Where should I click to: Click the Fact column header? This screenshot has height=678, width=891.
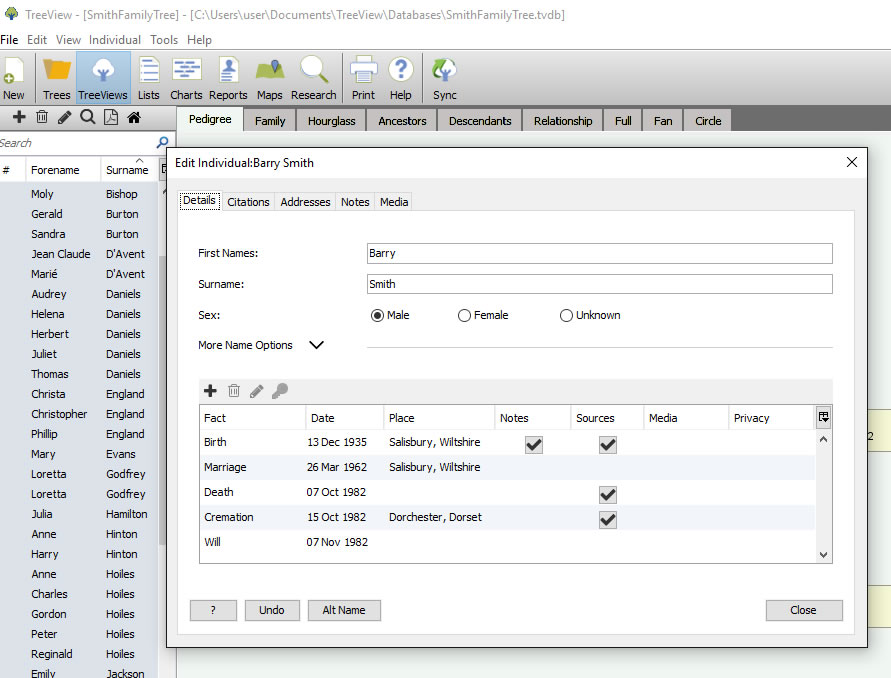click(x=252, y=418)
